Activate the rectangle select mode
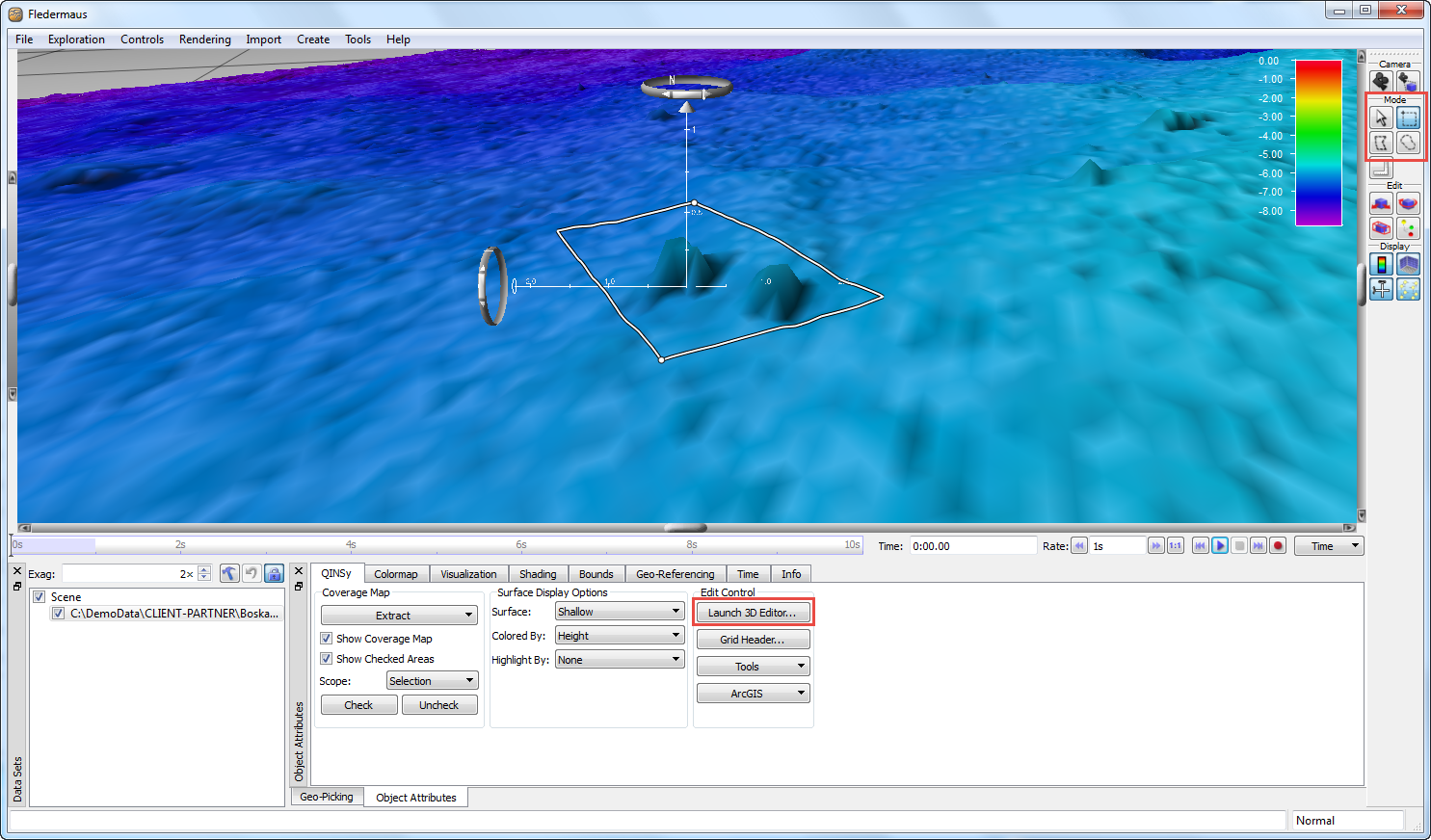1431x840 pixels. pyautogui.click(x=1408, y=118)
